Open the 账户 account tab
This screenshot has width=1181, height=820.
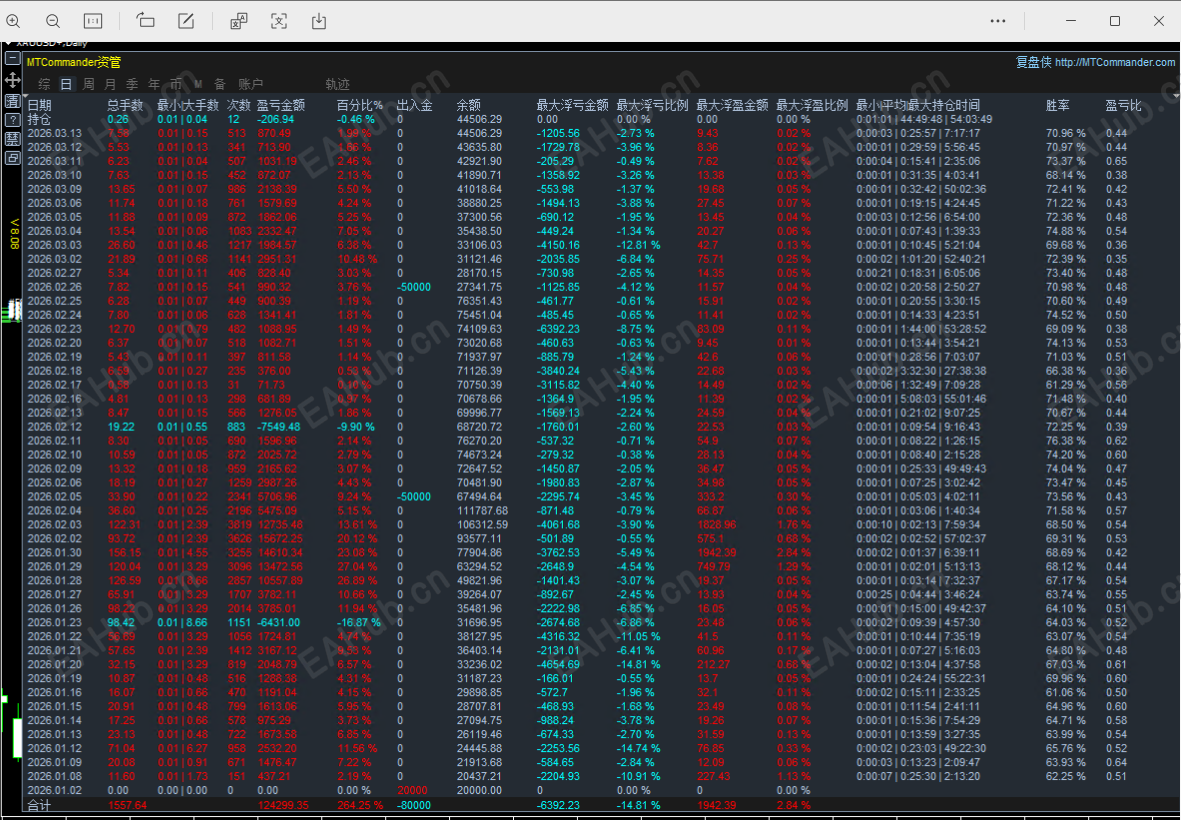point(251,84)
